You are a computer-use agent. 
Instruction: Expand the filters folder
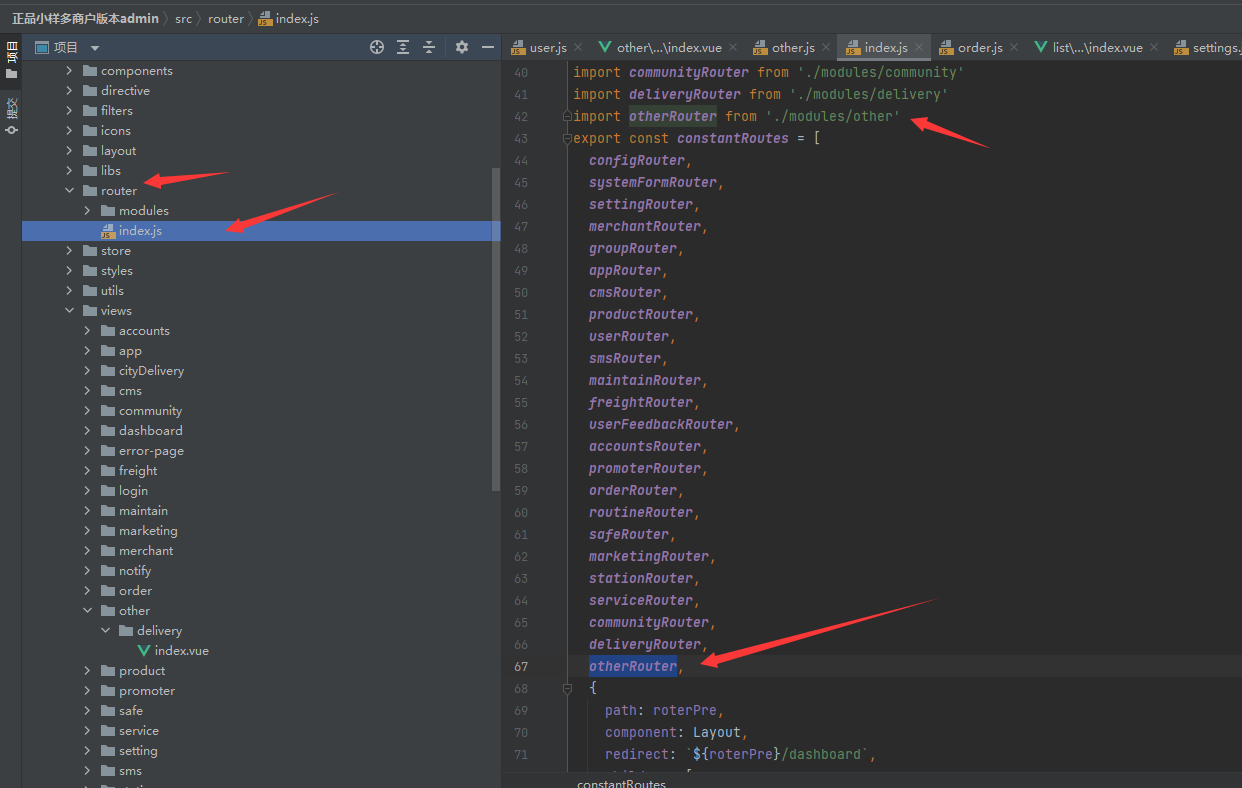(x=69, y=111)
